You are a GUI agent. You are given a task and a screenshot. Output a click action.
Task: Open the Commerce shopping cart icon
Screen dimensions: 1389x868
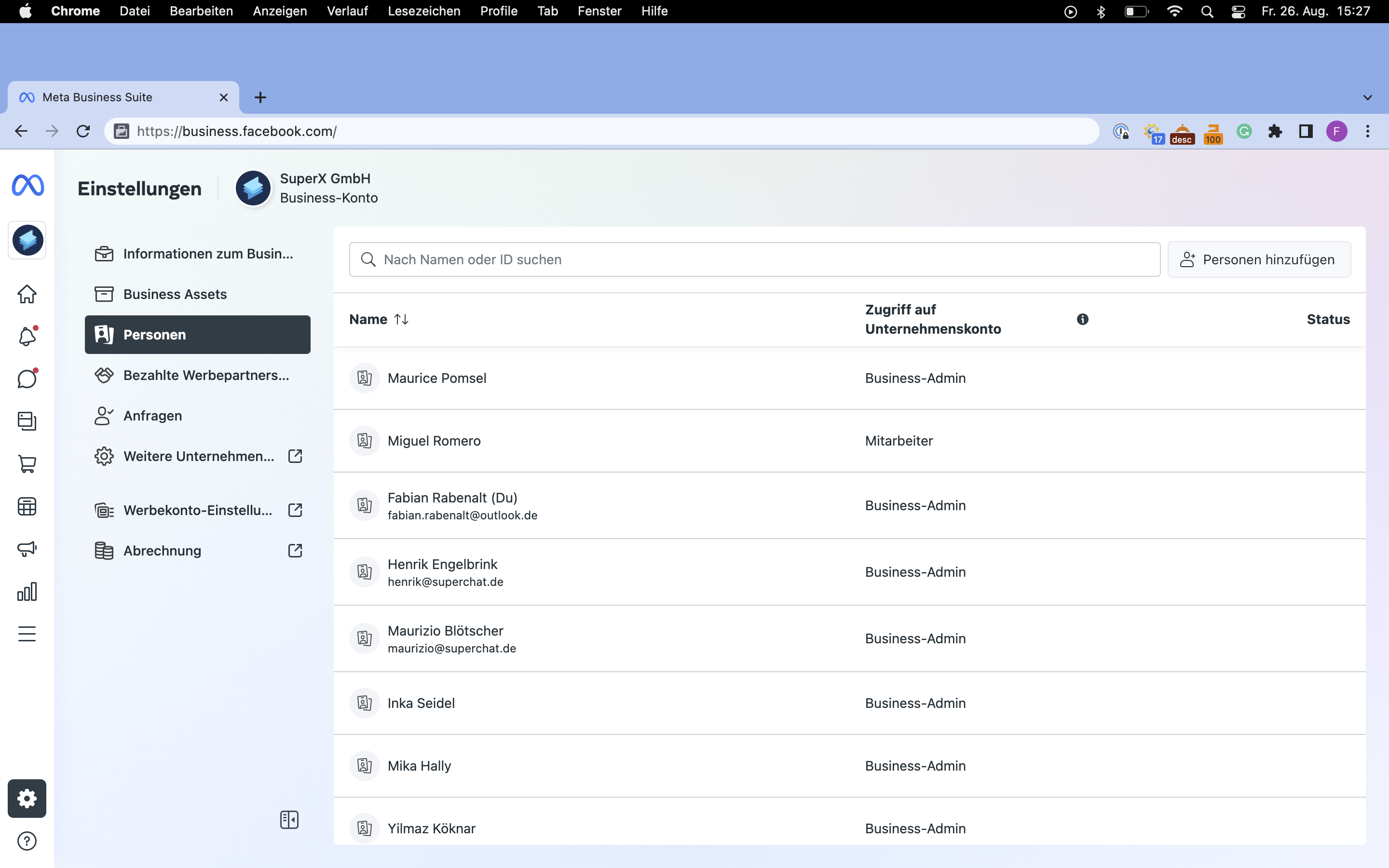click(x=27, y=464)
